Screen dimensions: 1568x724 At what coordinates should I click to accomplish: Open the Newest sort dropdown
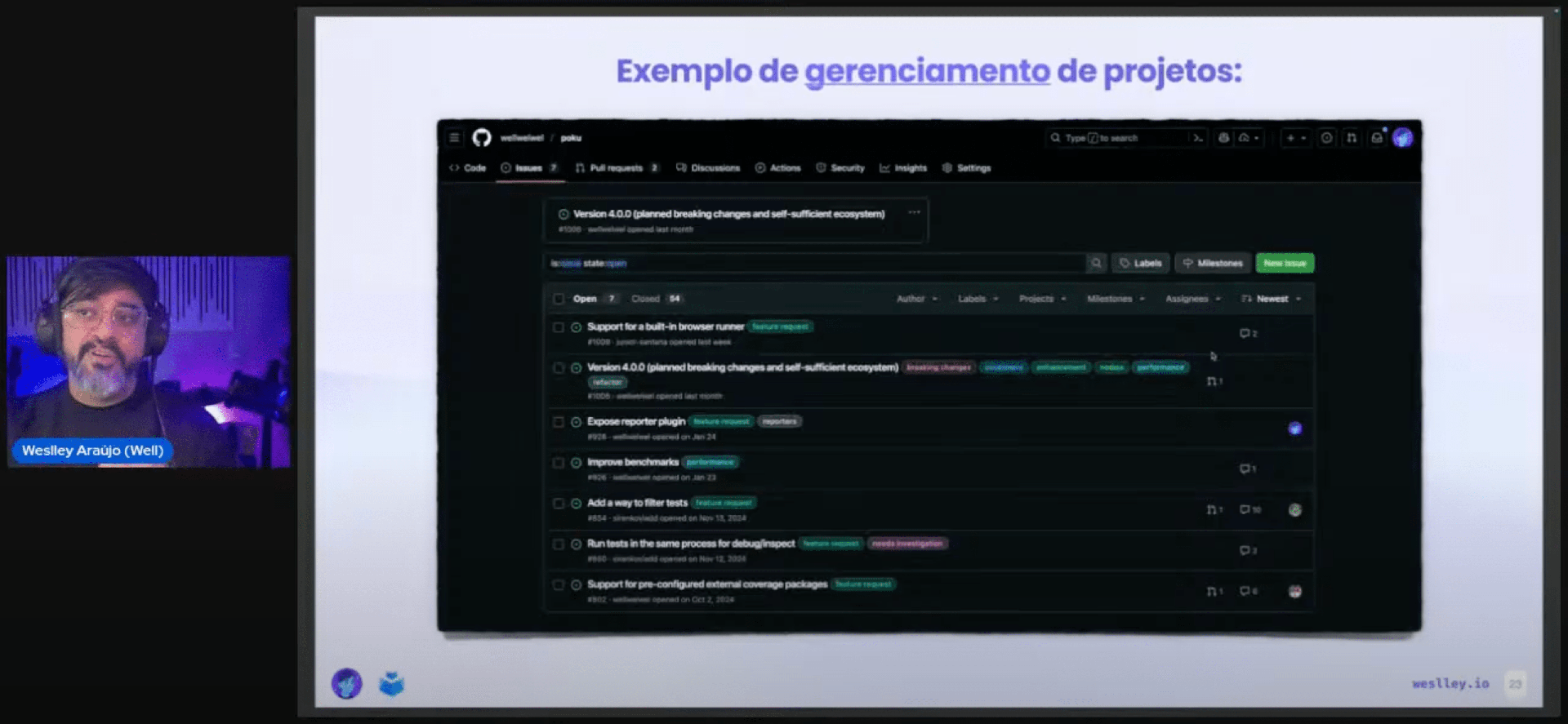pos(1272,299)
